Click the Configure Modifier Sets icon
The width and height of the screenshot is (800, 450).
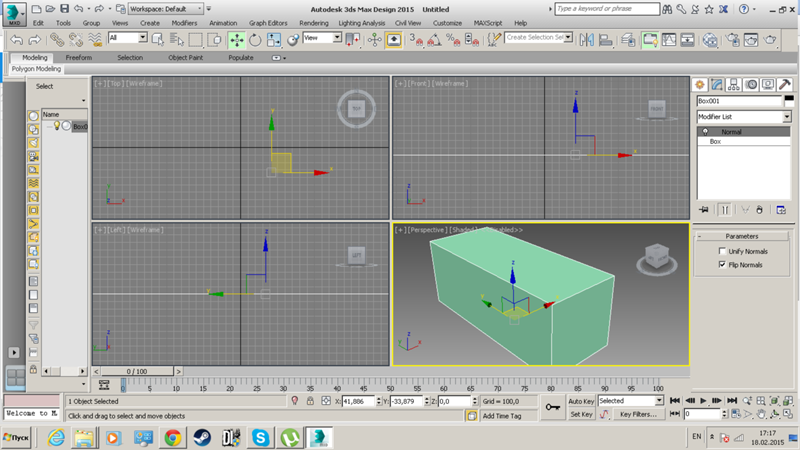(781, 210)
